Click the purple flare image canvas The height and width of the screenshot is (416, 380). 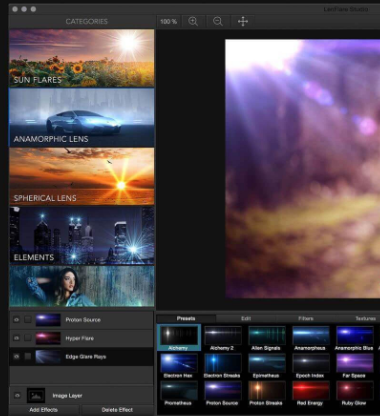(303, 169)
